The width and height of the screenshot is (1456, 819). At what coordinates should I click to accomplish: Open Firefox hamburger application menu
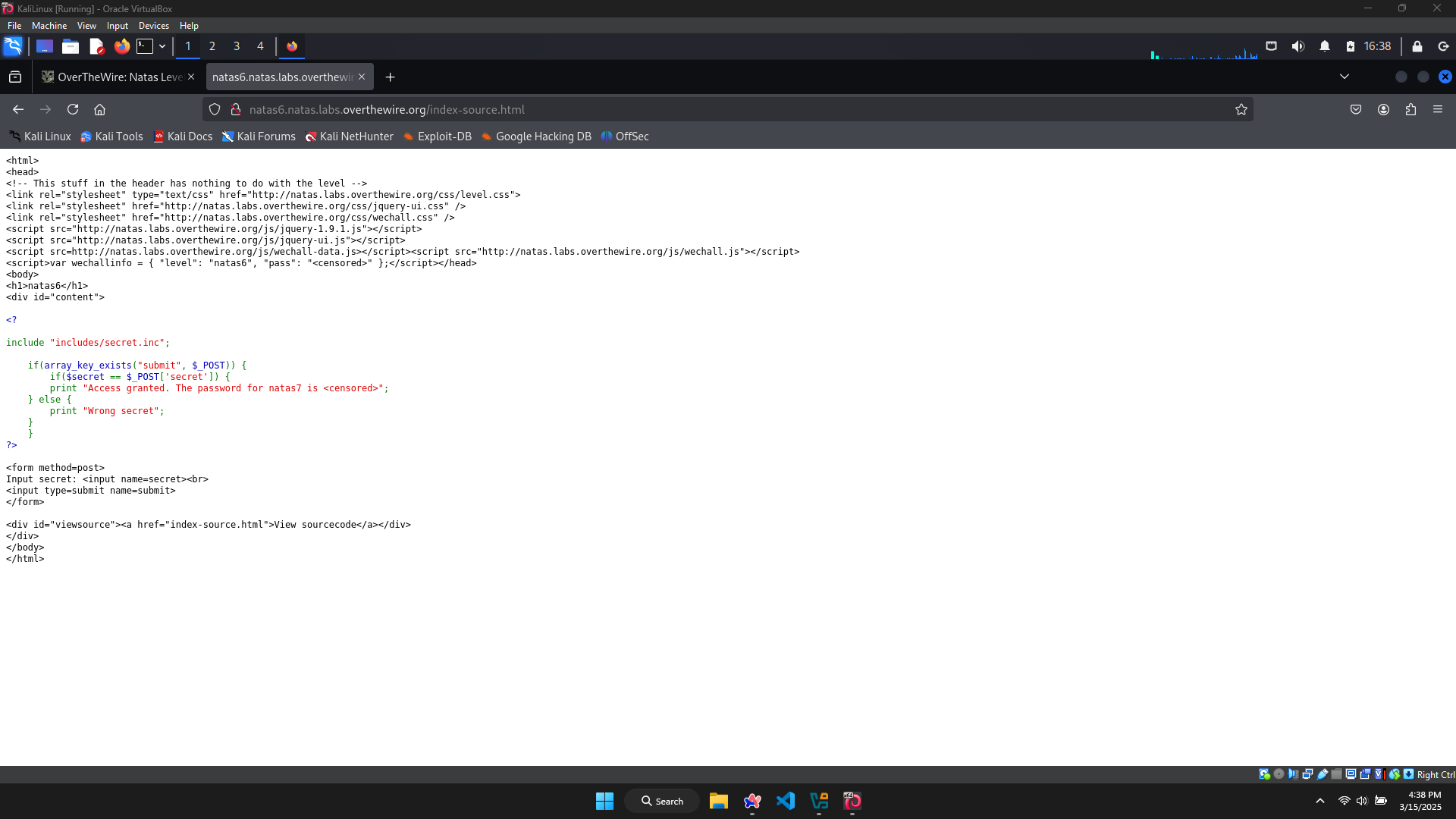pyautogui.click(x=1438, y=109)
